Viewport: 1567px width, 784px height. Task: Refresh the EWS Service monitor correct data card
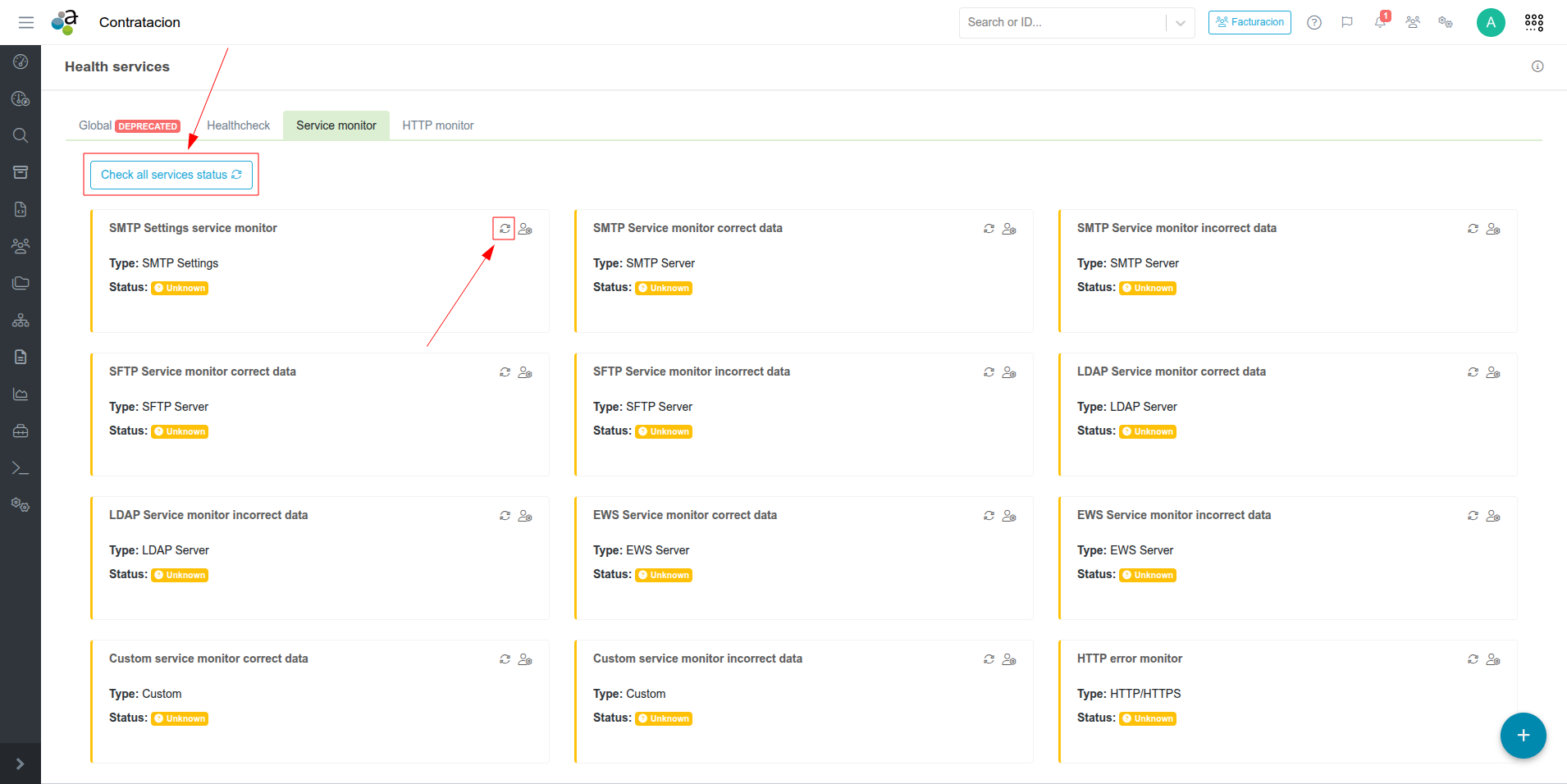(x=989, y=516)
